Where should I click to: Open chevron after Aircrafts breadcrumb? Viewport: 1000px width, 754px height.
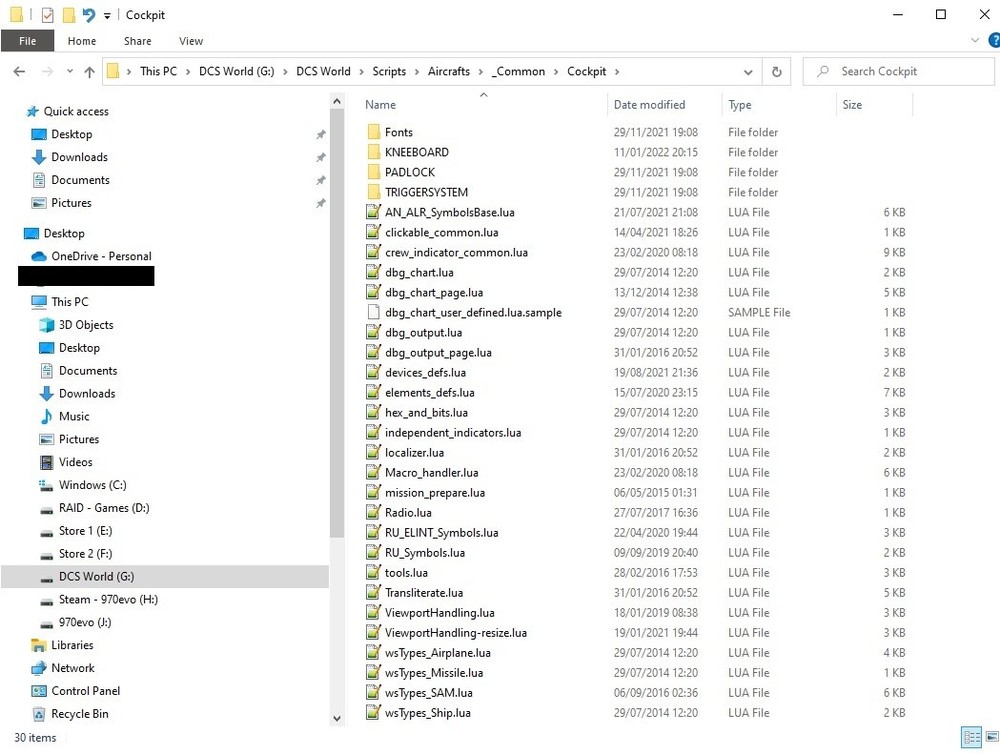pos(480,71)
